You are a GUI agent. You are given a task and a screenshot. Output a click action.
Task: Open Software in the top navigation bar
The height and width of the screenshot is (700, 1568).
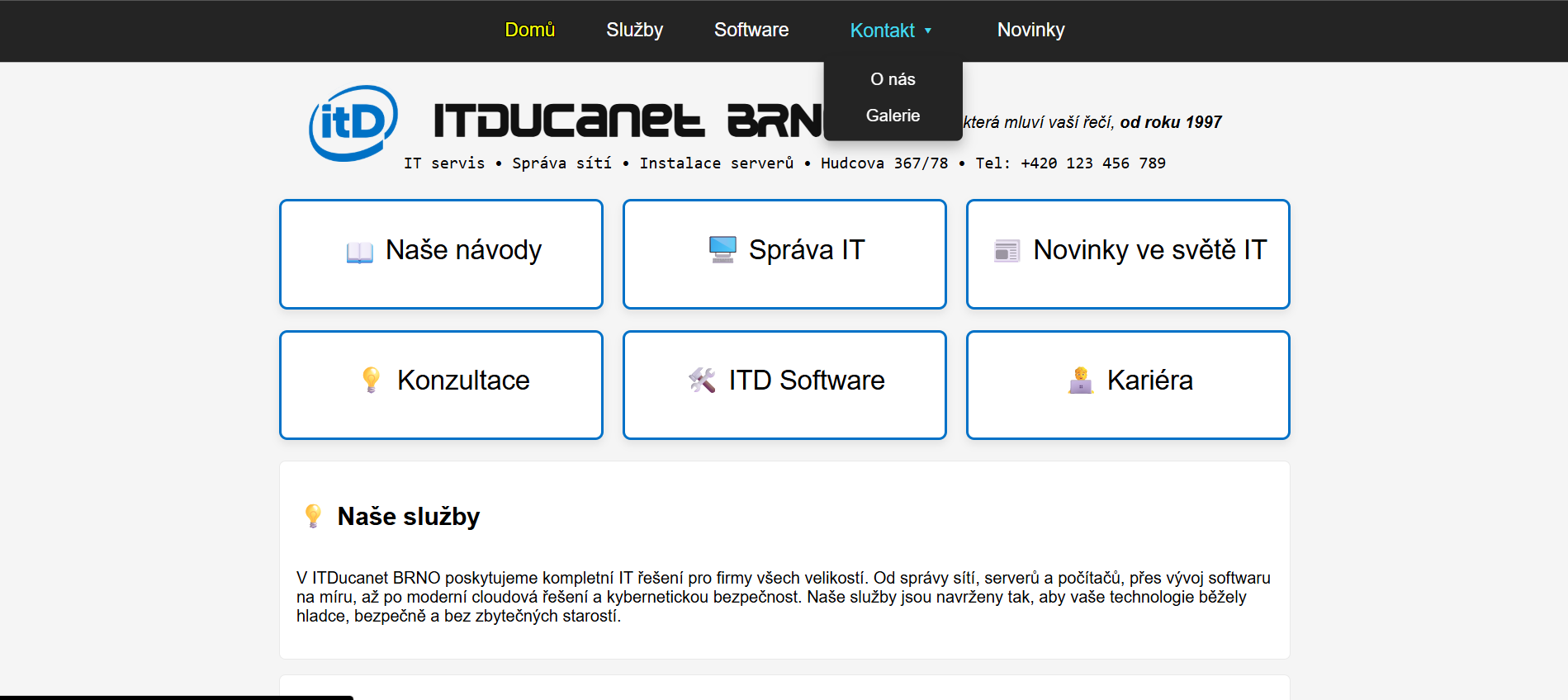coord(751,30)
